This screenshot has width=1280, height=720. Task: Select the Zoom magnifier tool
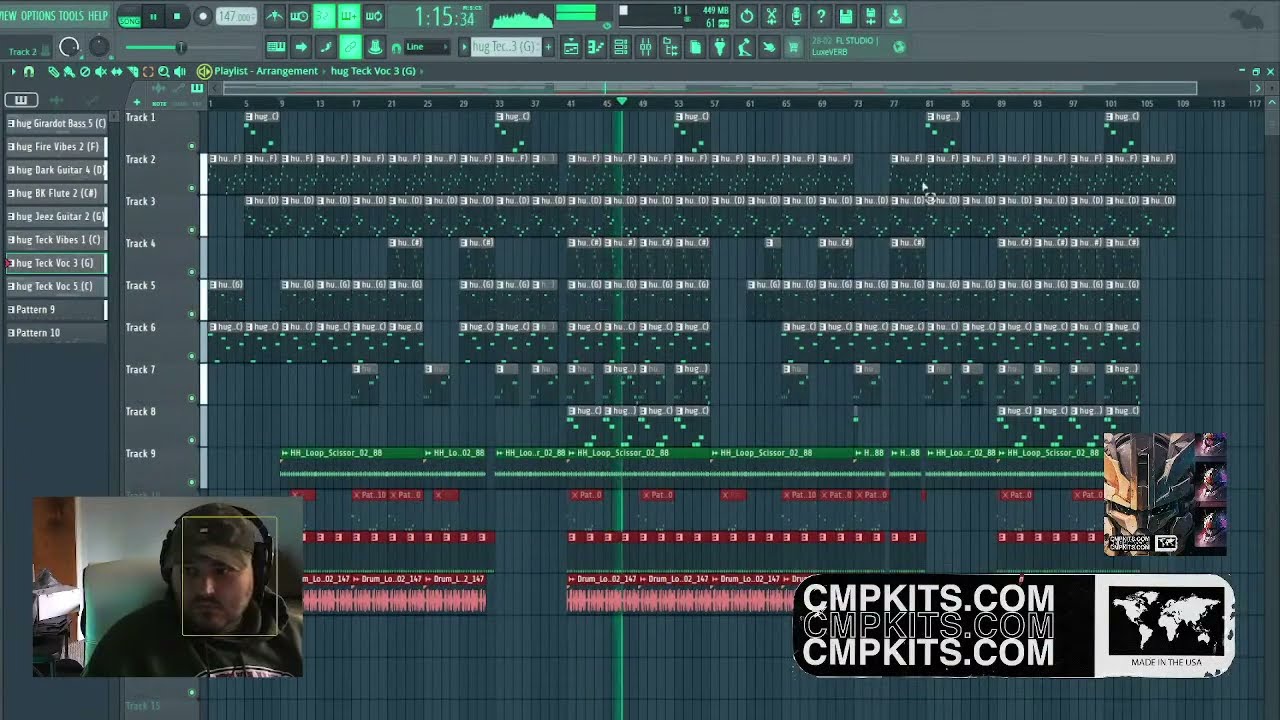click(x=164, y=71)
